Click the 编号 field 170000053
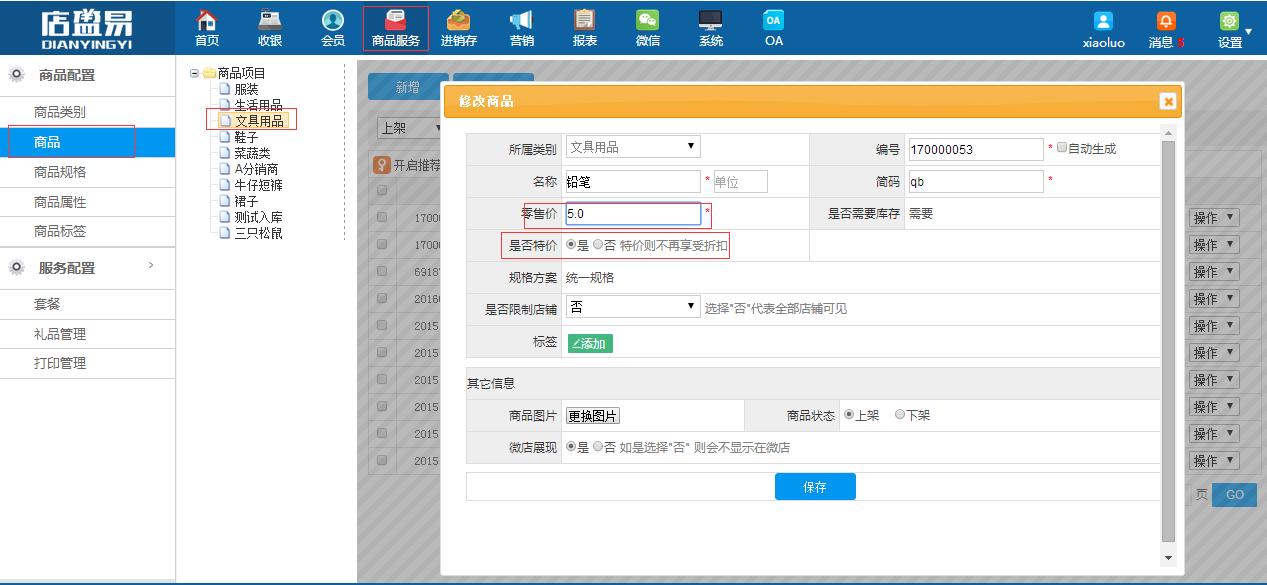 (x=975, y=149)
